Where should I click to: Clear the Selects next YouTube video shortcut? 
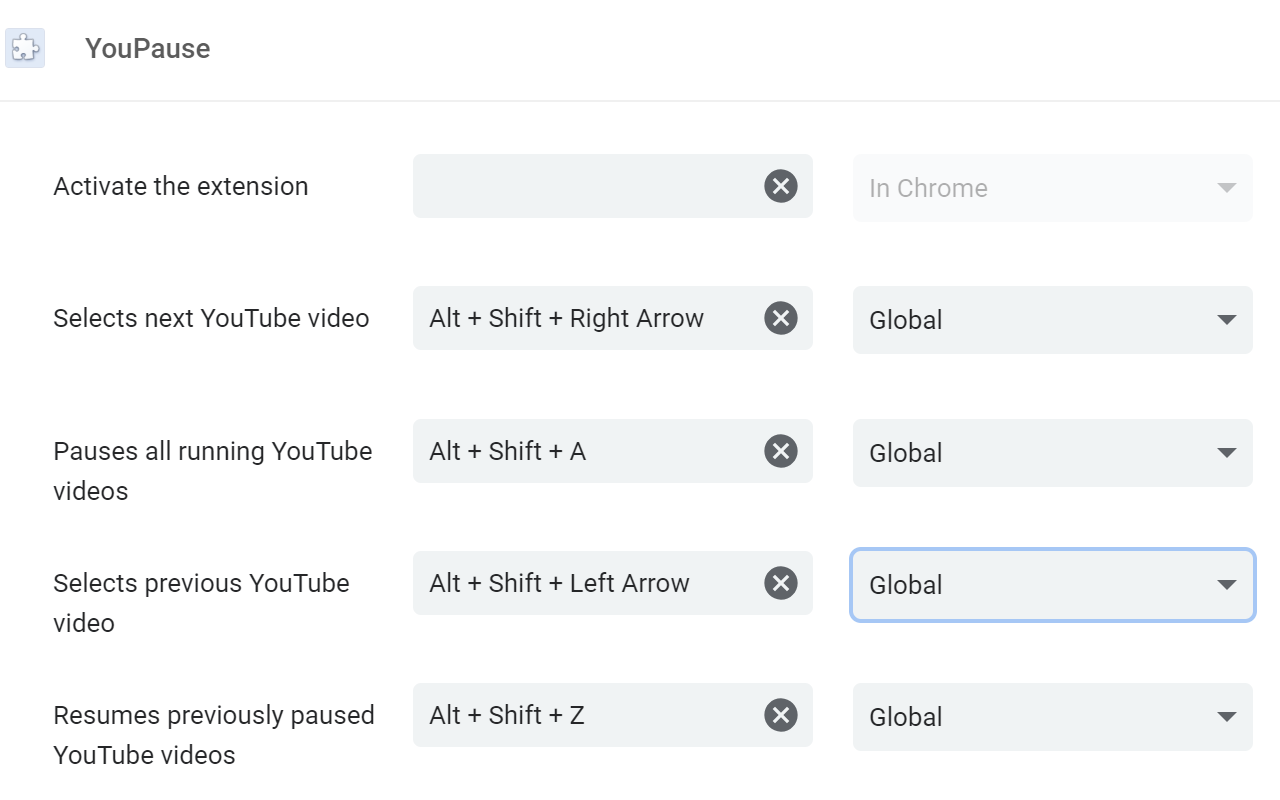point(780,318)
